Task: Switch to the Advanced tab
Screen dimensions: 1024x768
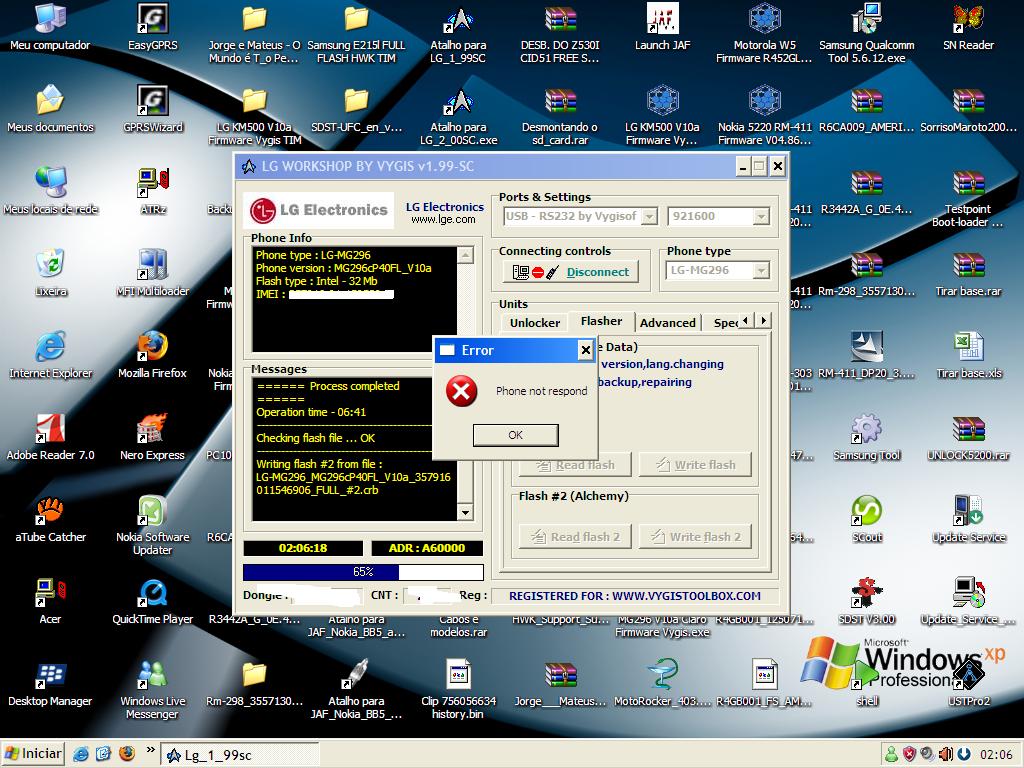Action: tap(667, 323)
